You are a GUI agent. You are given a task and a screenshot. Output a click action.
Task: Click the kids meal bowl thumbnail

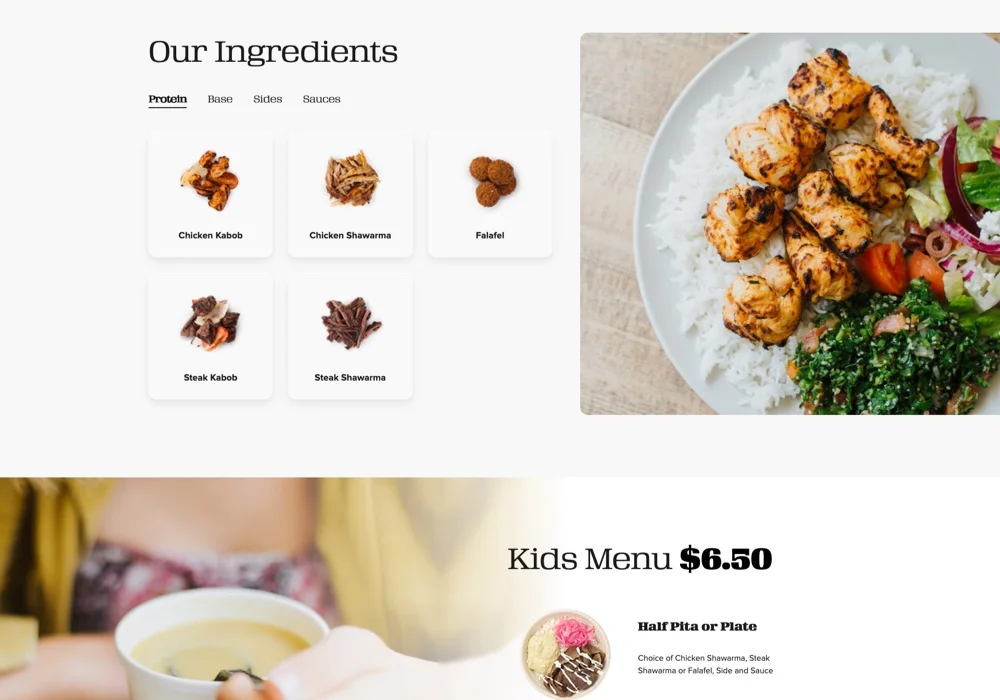pos(566,655)
